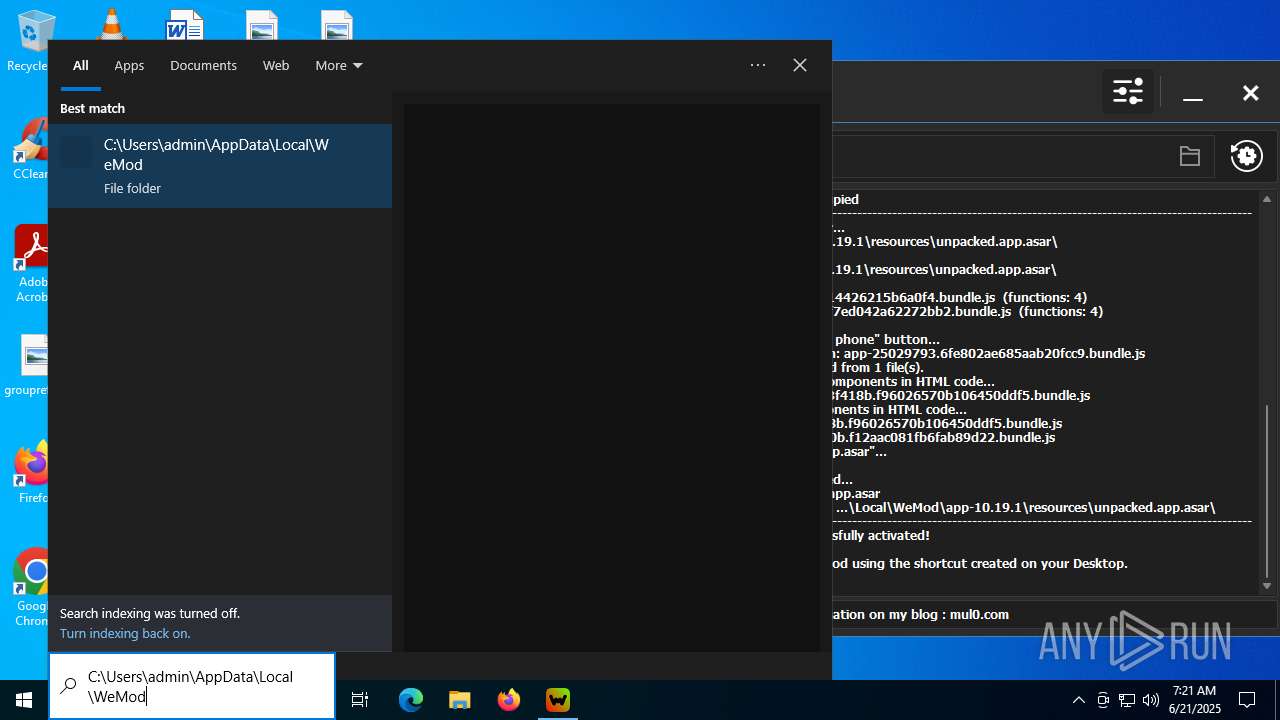Open the notification center icon
Screen dimensions: 1280x720
click(1247, 700)
